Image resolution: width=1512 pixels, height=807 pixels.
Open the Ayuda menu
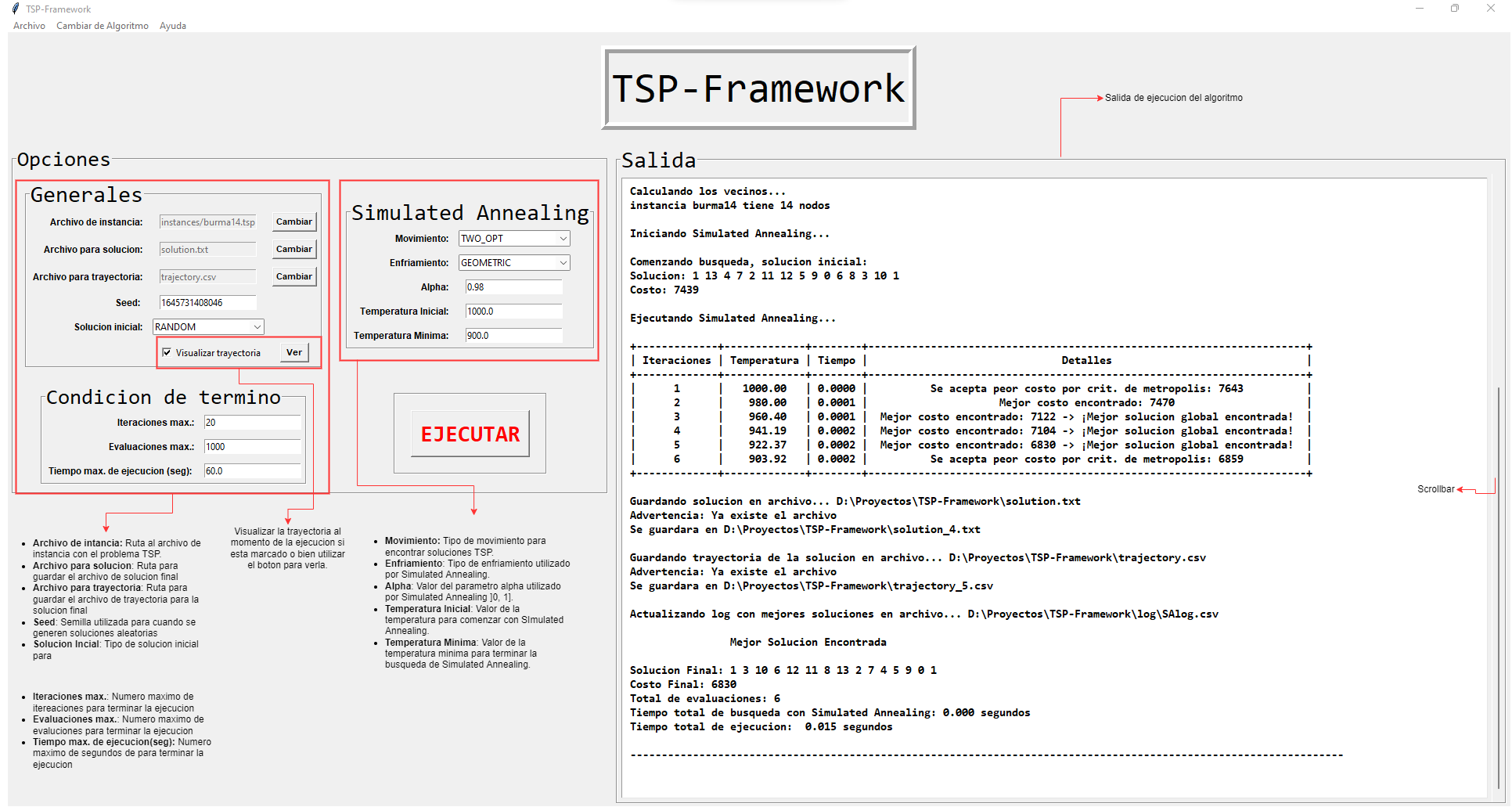pos(172,25)
